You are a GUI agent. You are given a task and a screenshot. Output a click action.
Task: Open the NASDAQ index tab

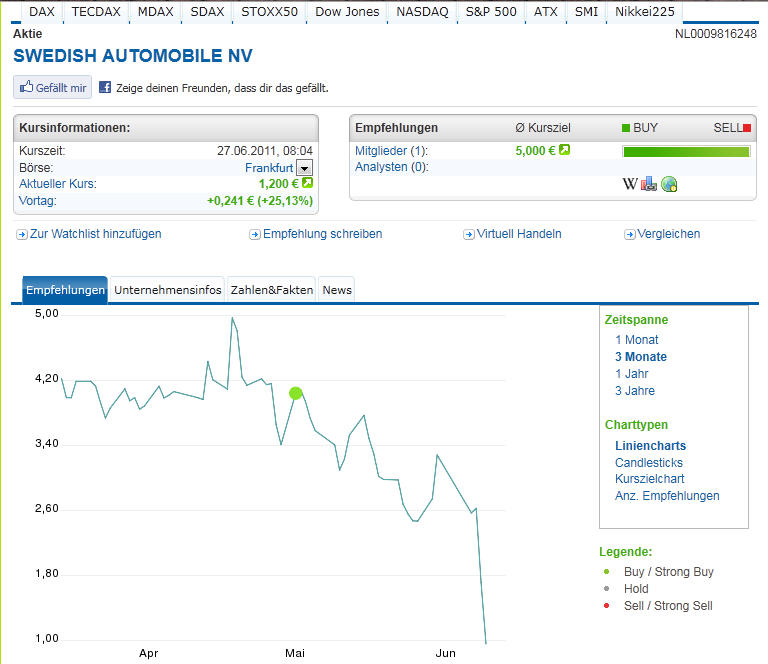[x=422, y=12]
